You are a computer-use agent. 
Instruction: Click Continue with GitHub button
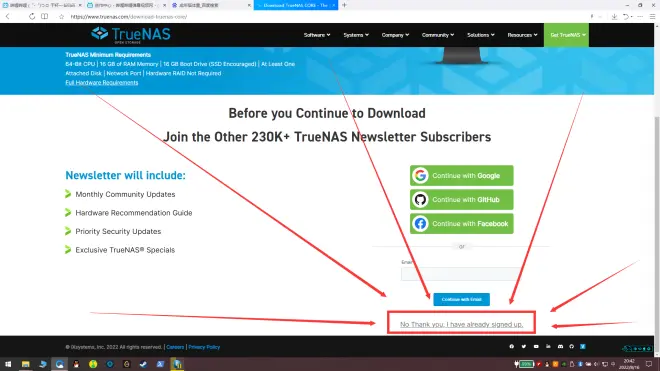[462, 200]
